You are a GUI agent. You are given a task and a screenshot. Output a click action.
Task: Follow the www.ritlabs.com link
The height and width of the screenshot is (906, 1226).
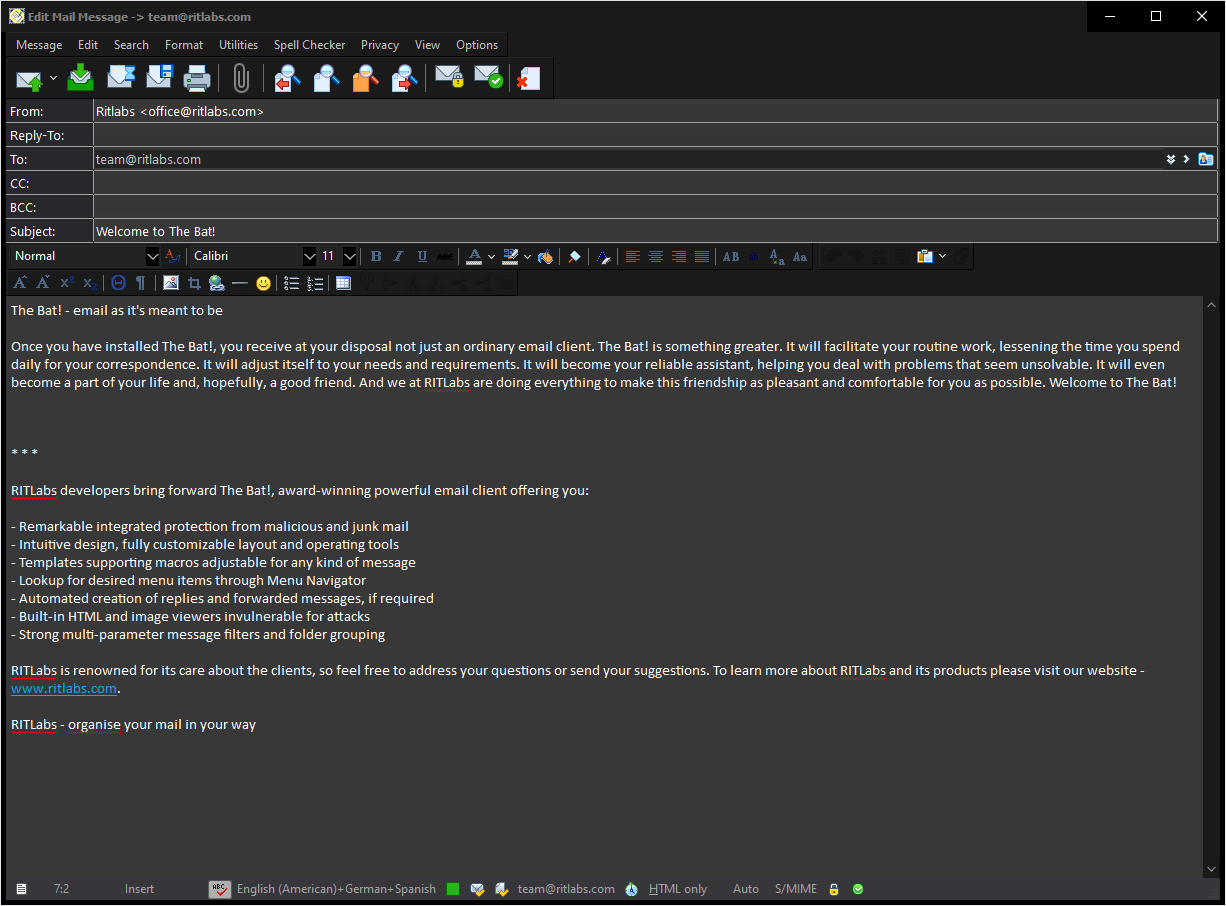tap(64, 689)
